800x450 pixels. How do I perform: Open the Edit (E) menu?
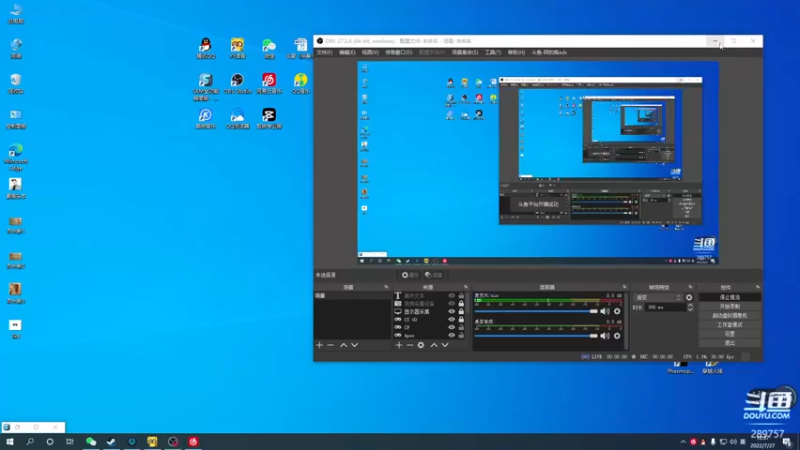click(x=347, y=53)
